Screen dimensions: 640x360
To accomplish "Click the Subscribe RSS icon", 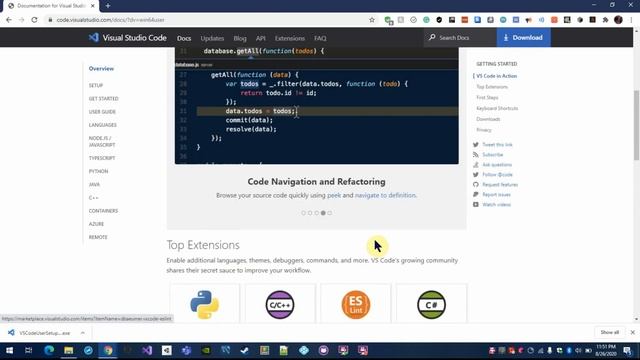I will tap(476, 155).
